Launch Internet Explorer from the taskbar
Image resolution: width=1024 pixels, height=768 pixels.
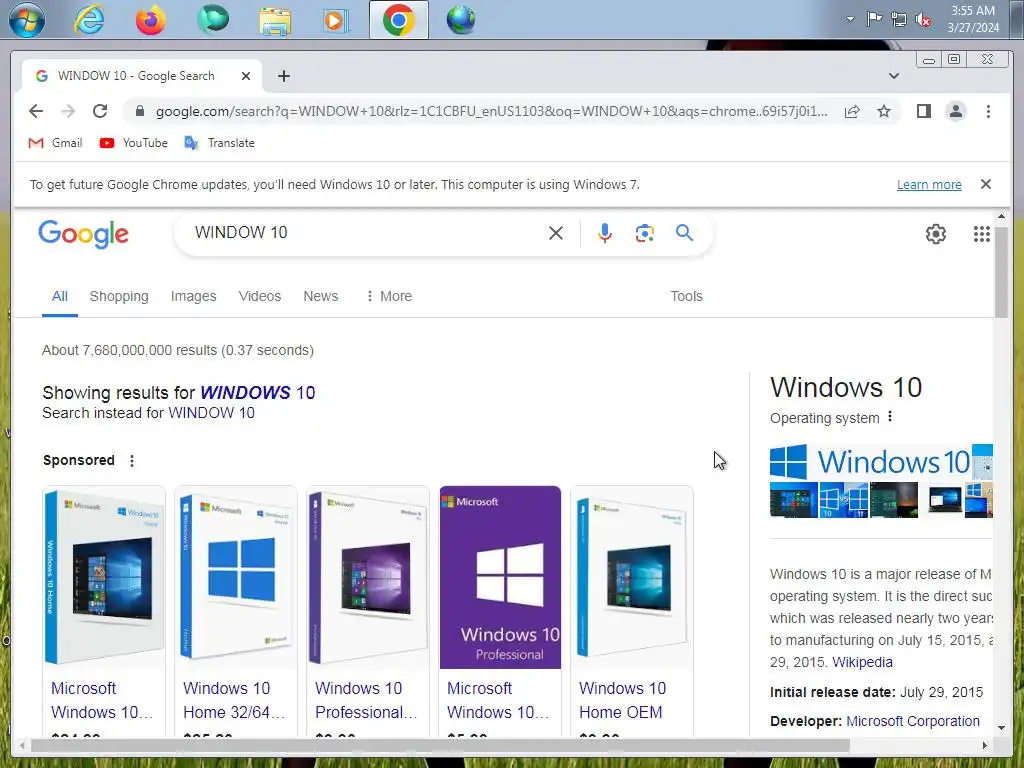pos(89,20)
